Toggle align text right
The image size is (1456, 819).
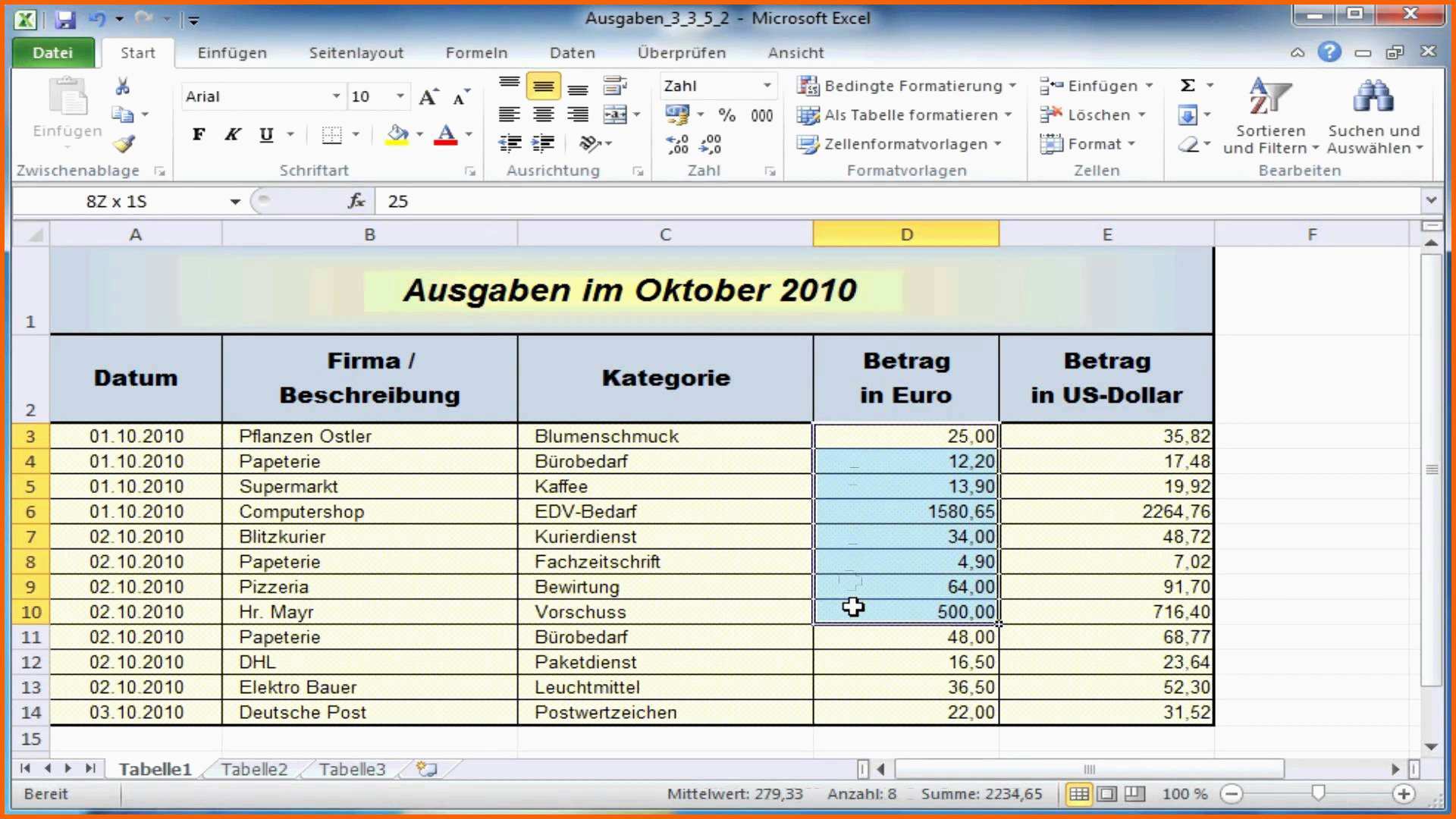578,115
